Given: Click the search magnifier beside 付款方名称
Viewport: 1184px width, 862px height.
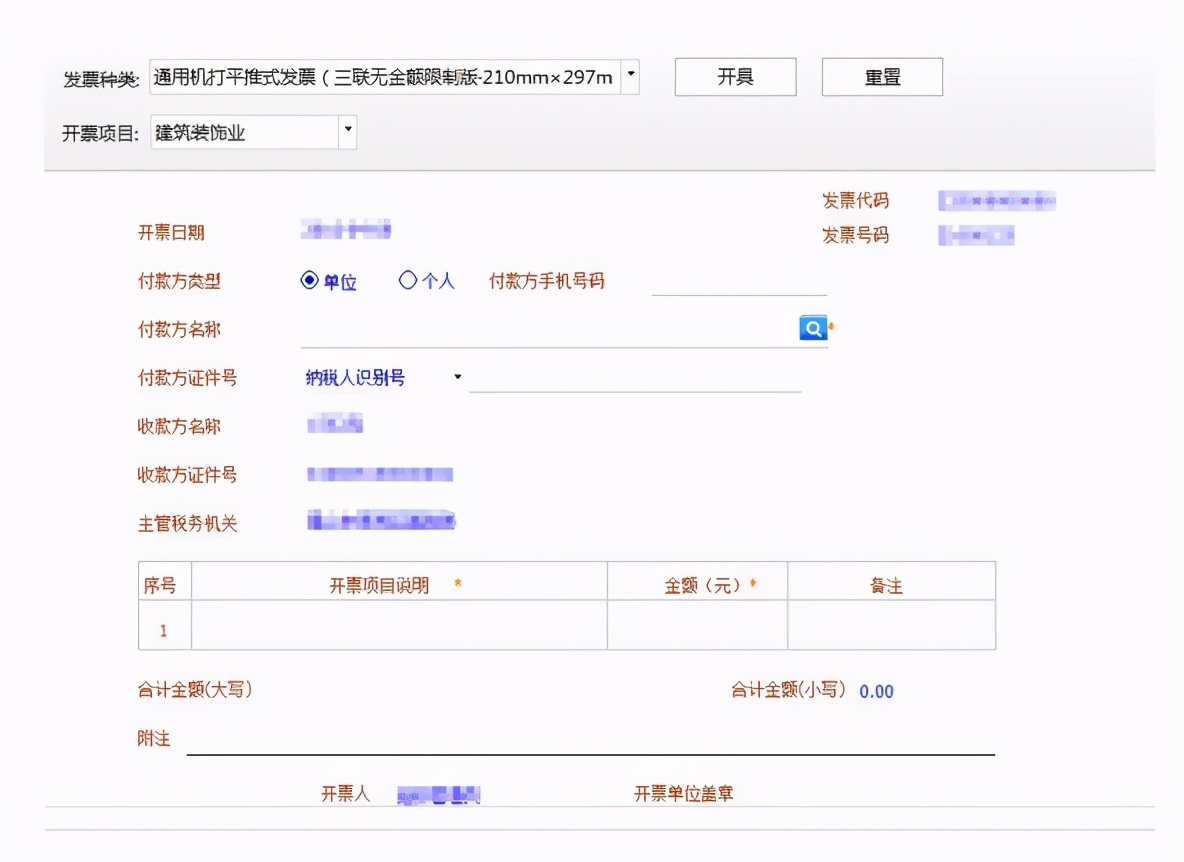Looking at the screenshot, I should [812, 328].
